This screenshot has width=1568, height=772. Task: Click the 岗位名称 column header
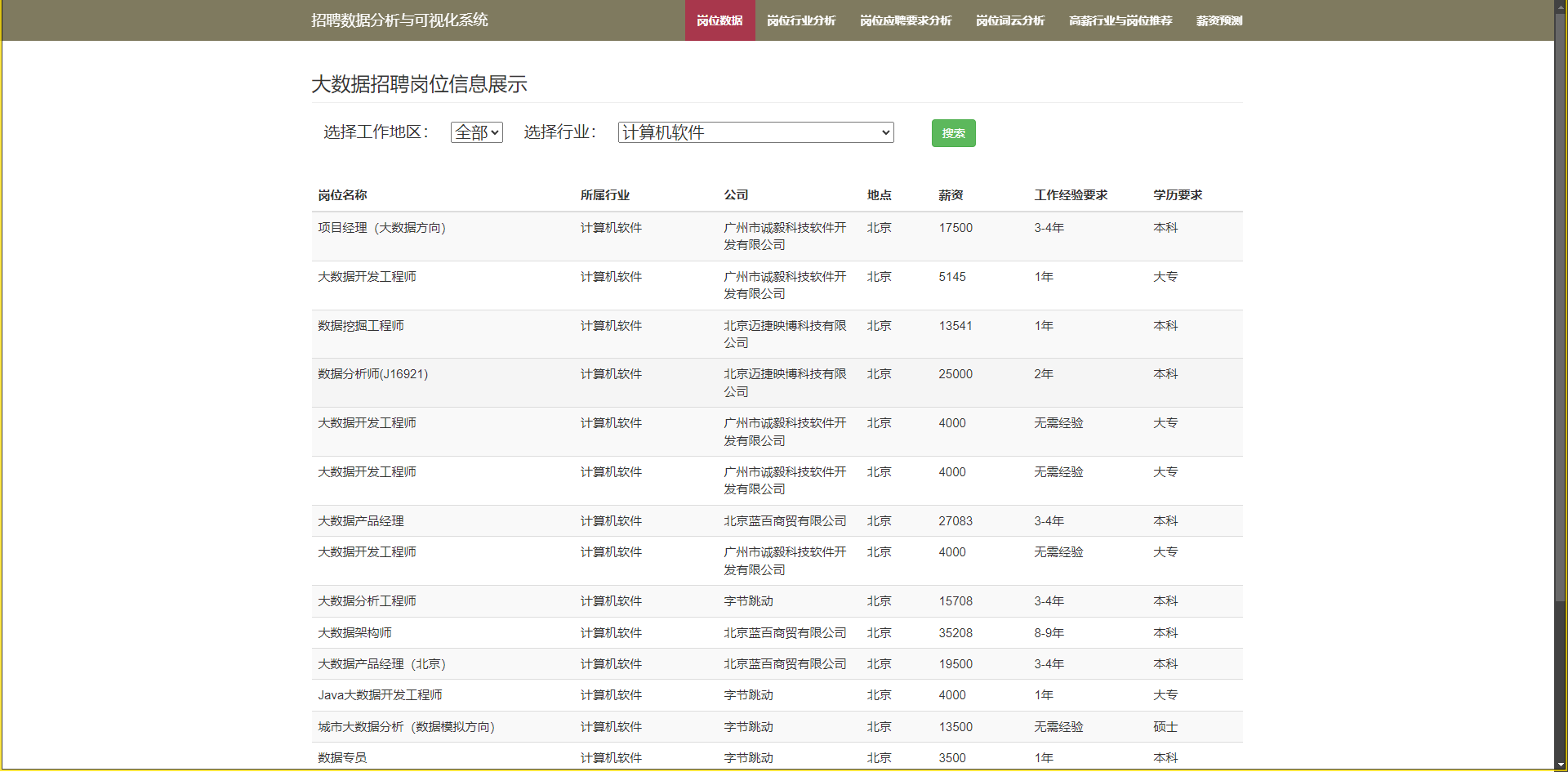pos(342,195)
